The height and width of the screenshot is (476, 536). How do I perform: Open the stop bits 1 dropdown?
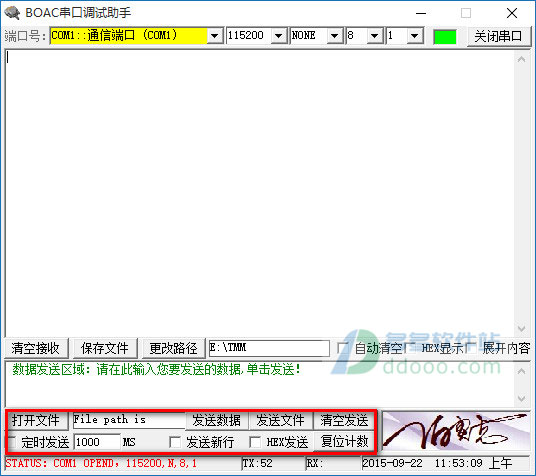pyautogui.click(x=414, y=36)
